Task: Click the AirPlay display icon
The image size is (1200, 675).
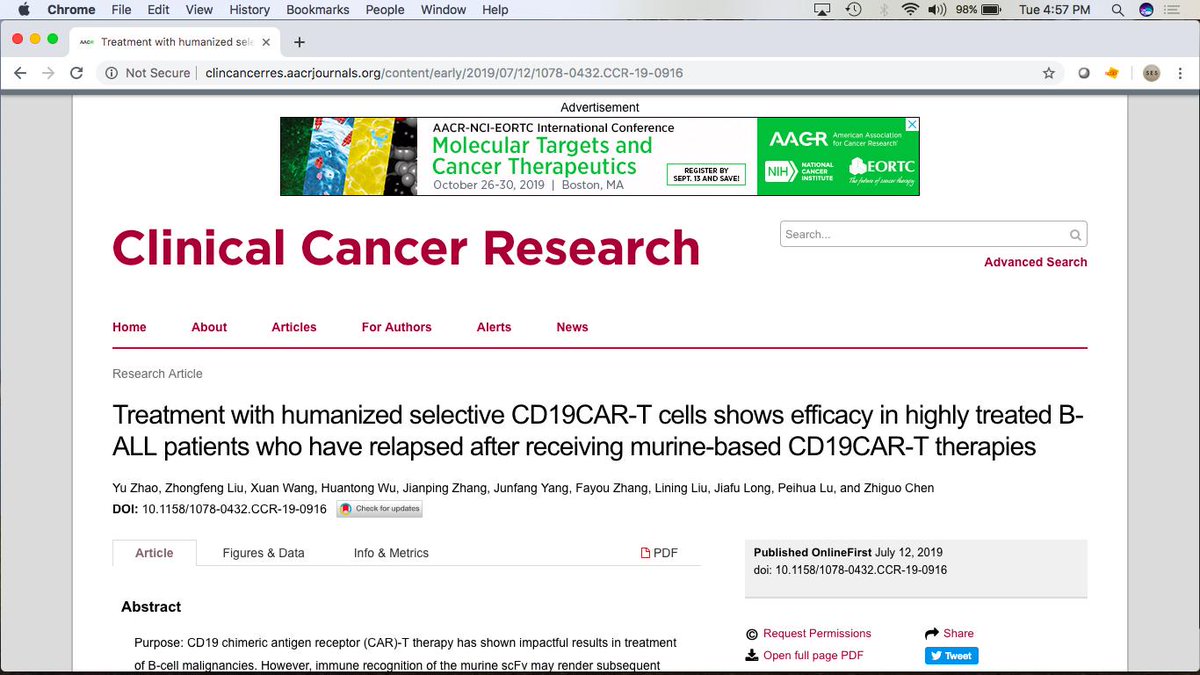Action: tap(823, 9)
